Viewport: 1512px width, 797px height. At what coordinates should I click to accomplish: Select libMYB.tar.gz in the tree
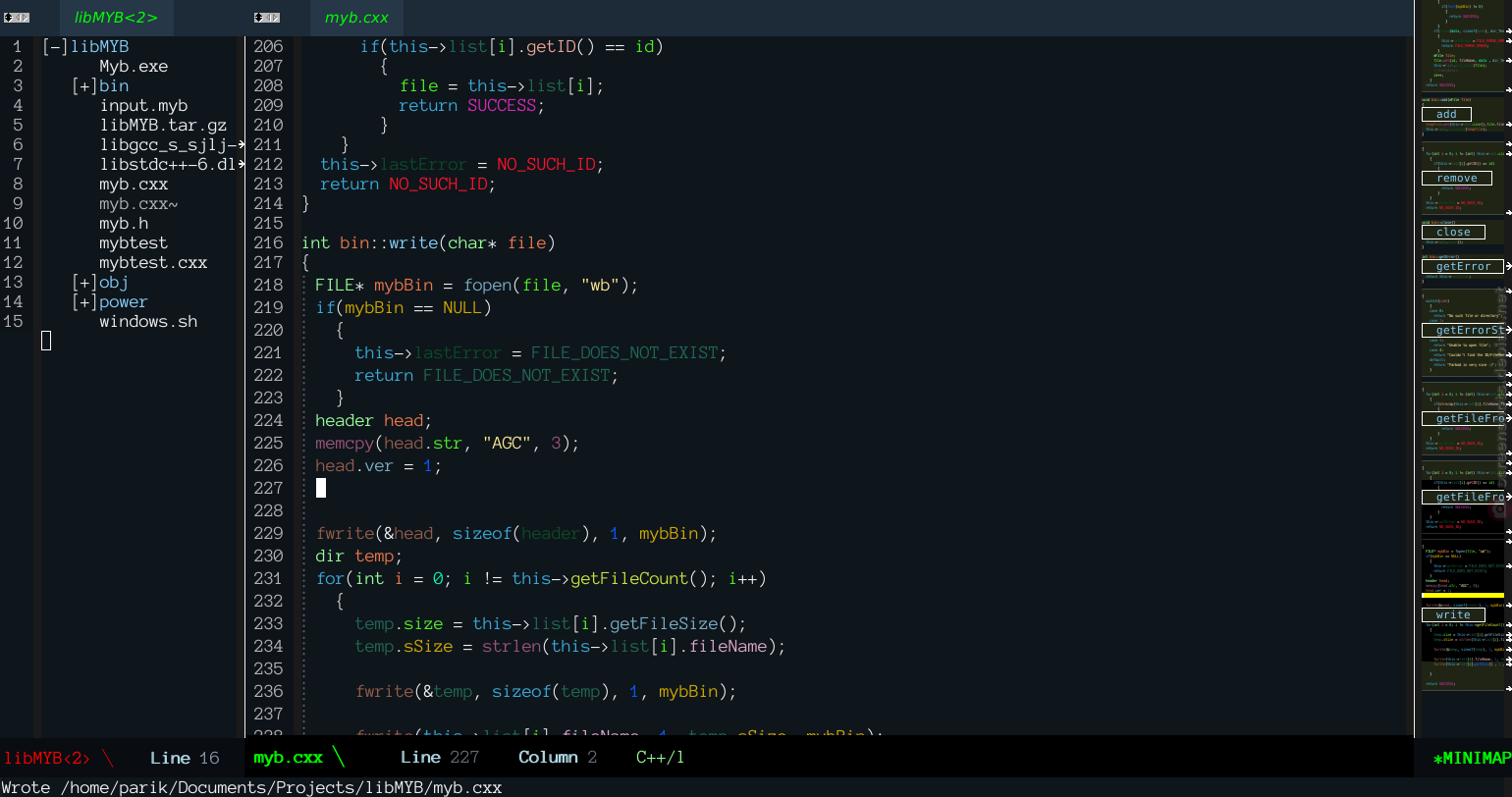tap(163, 125)
